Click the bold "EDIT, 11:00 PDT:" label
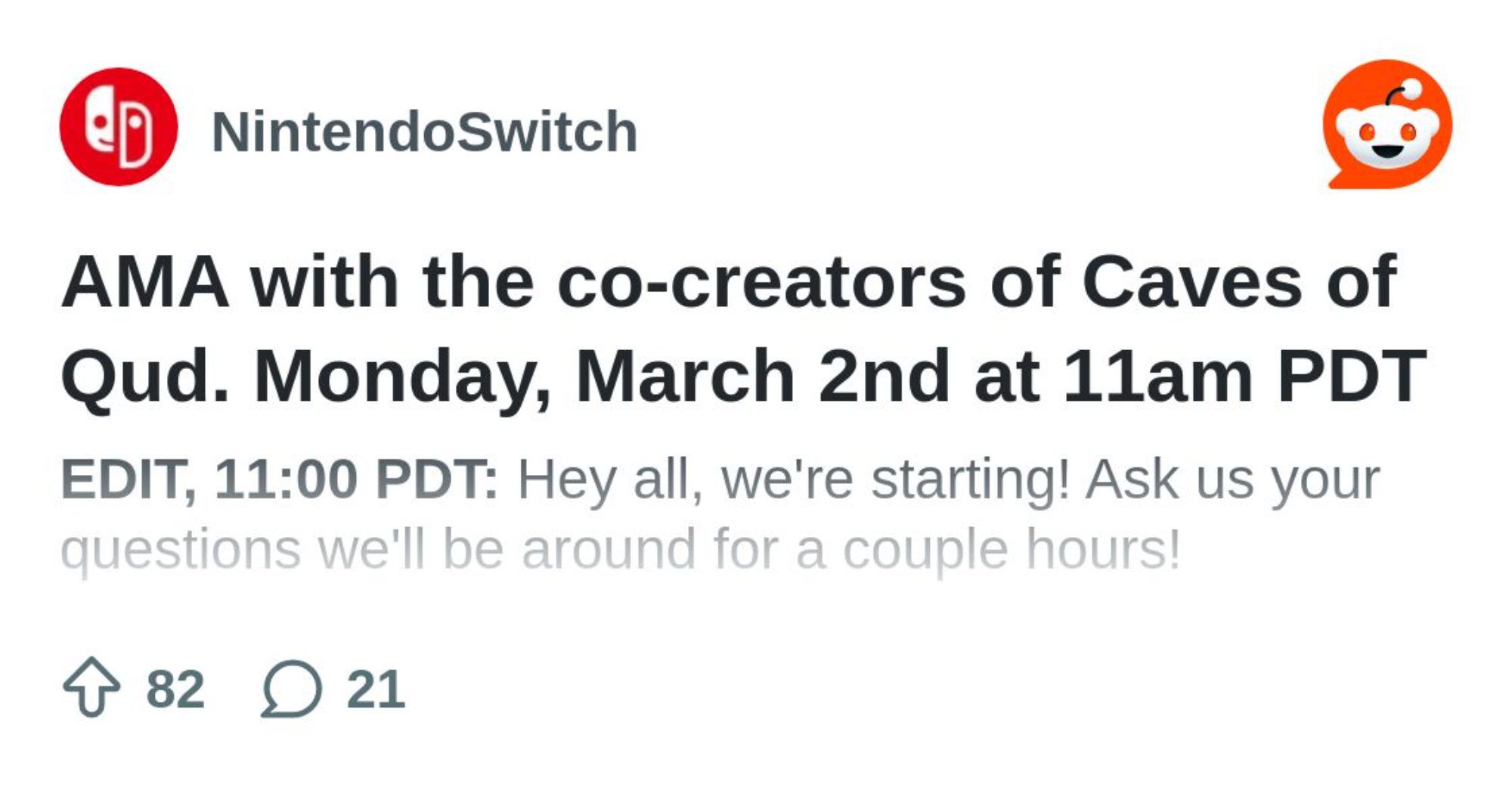 click(280, 479)
